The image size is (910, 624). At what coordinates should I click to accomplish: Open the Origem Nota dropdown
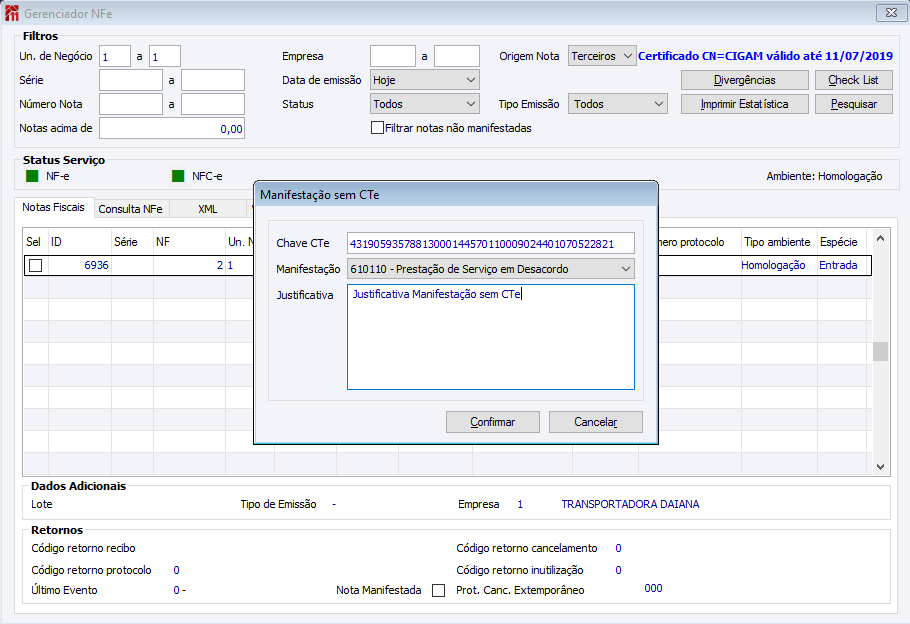click(x=602, y=56)
